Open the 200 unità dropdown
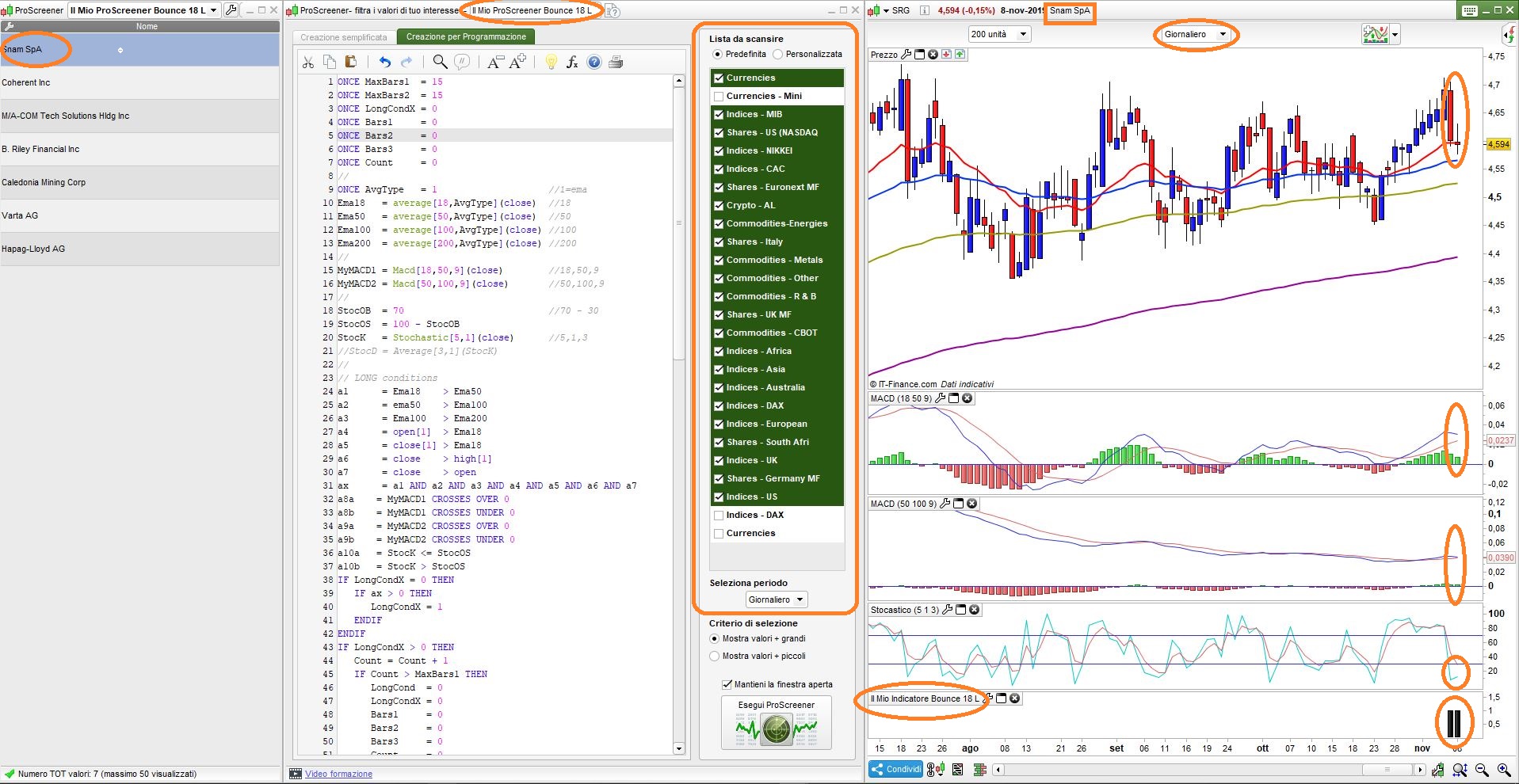 click(998, 34)
